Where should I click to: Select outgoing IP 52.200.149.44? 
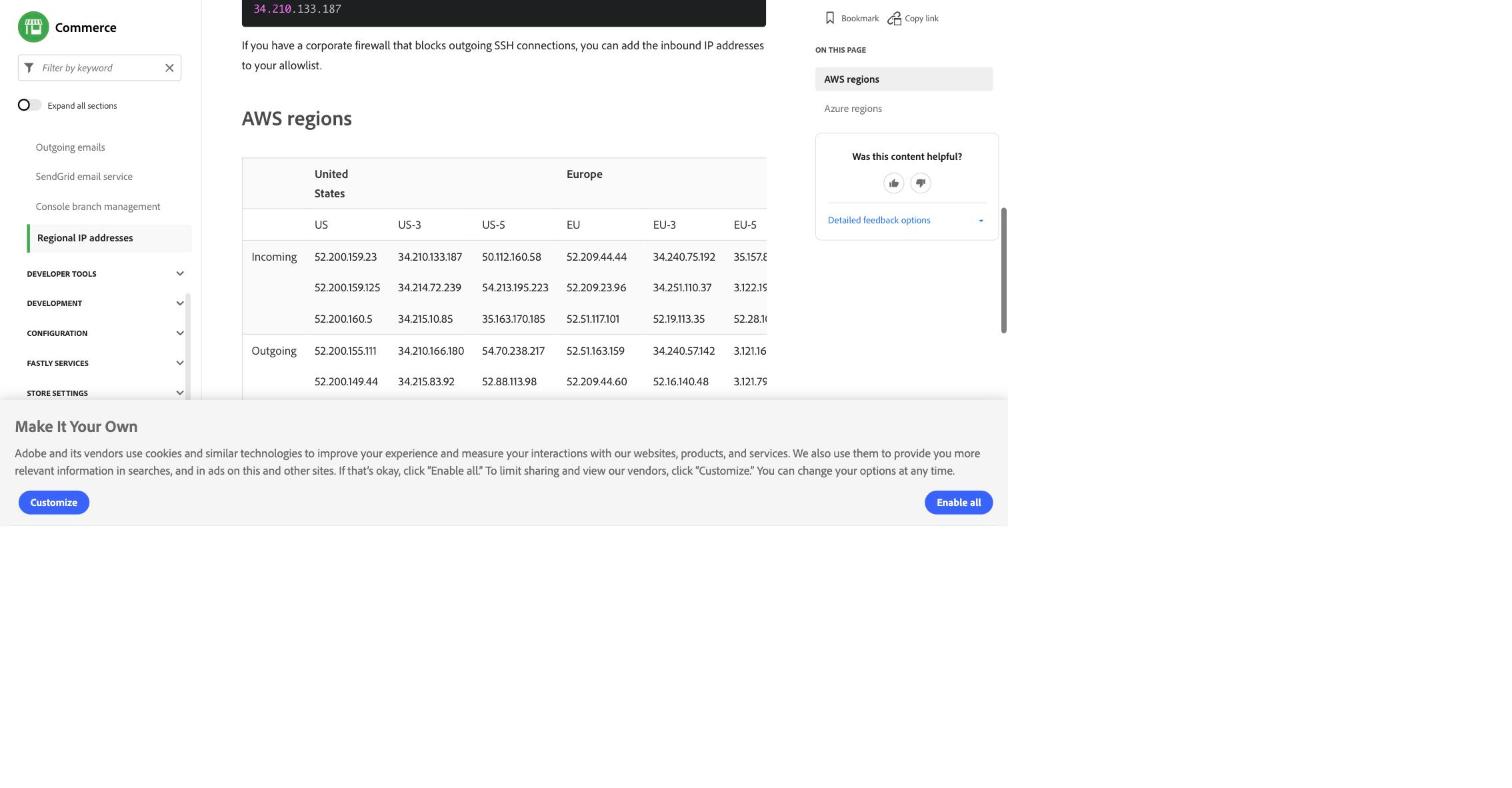point(346,382)
